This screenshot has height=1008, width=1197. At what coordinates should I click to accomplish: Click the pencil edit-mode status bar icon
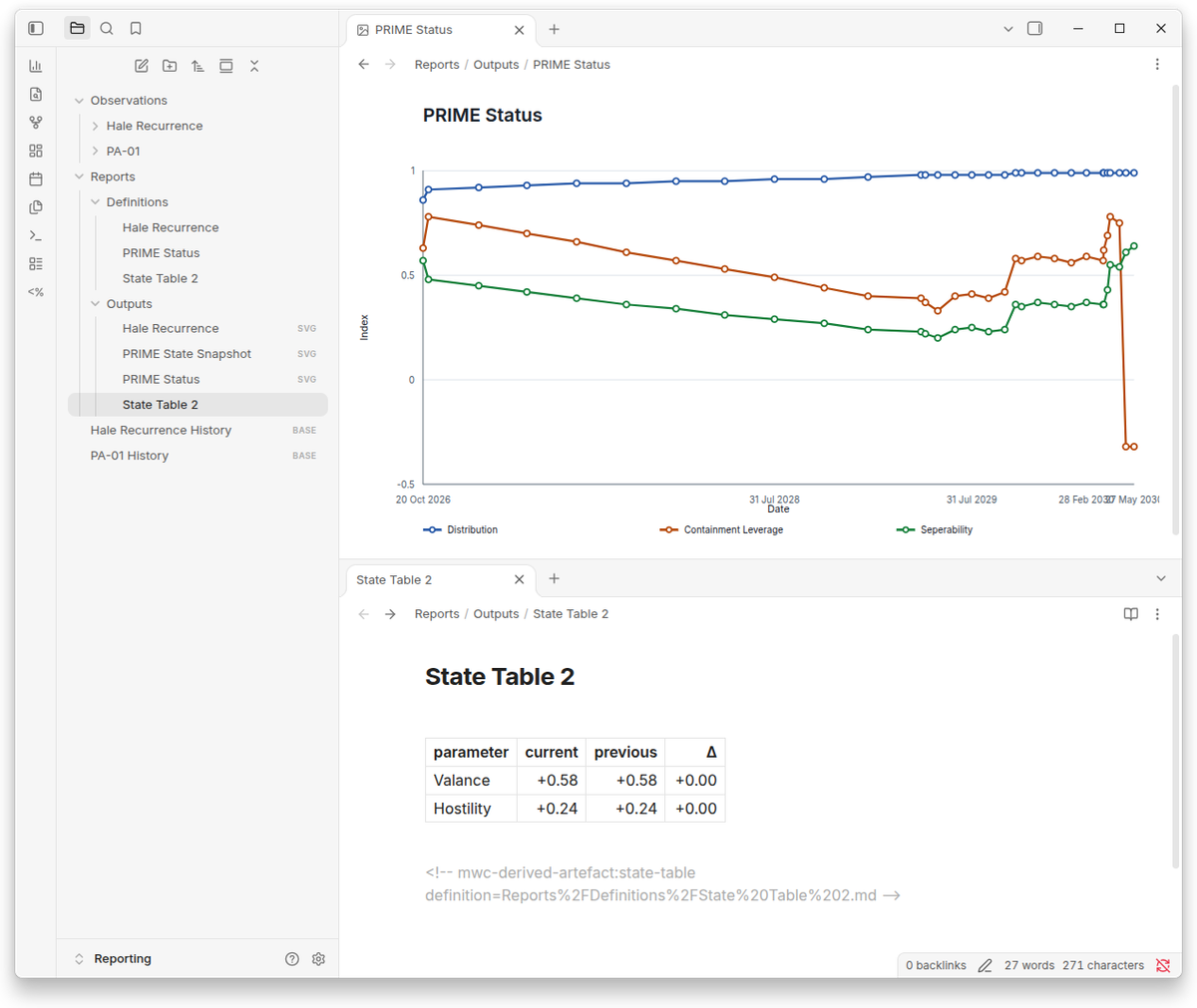[x=985, y=965]
